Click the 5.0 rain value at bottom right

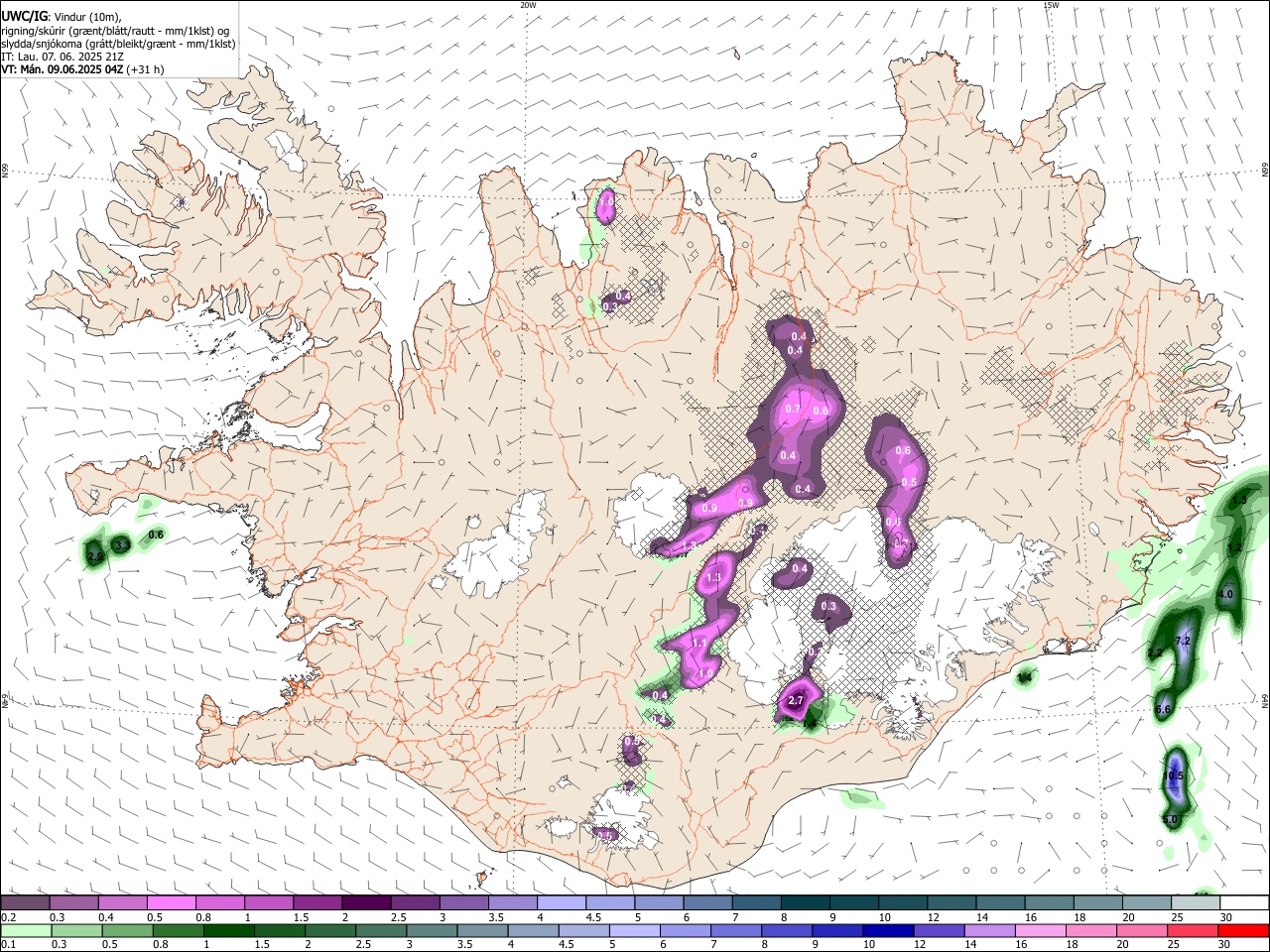click(1170, 819)
